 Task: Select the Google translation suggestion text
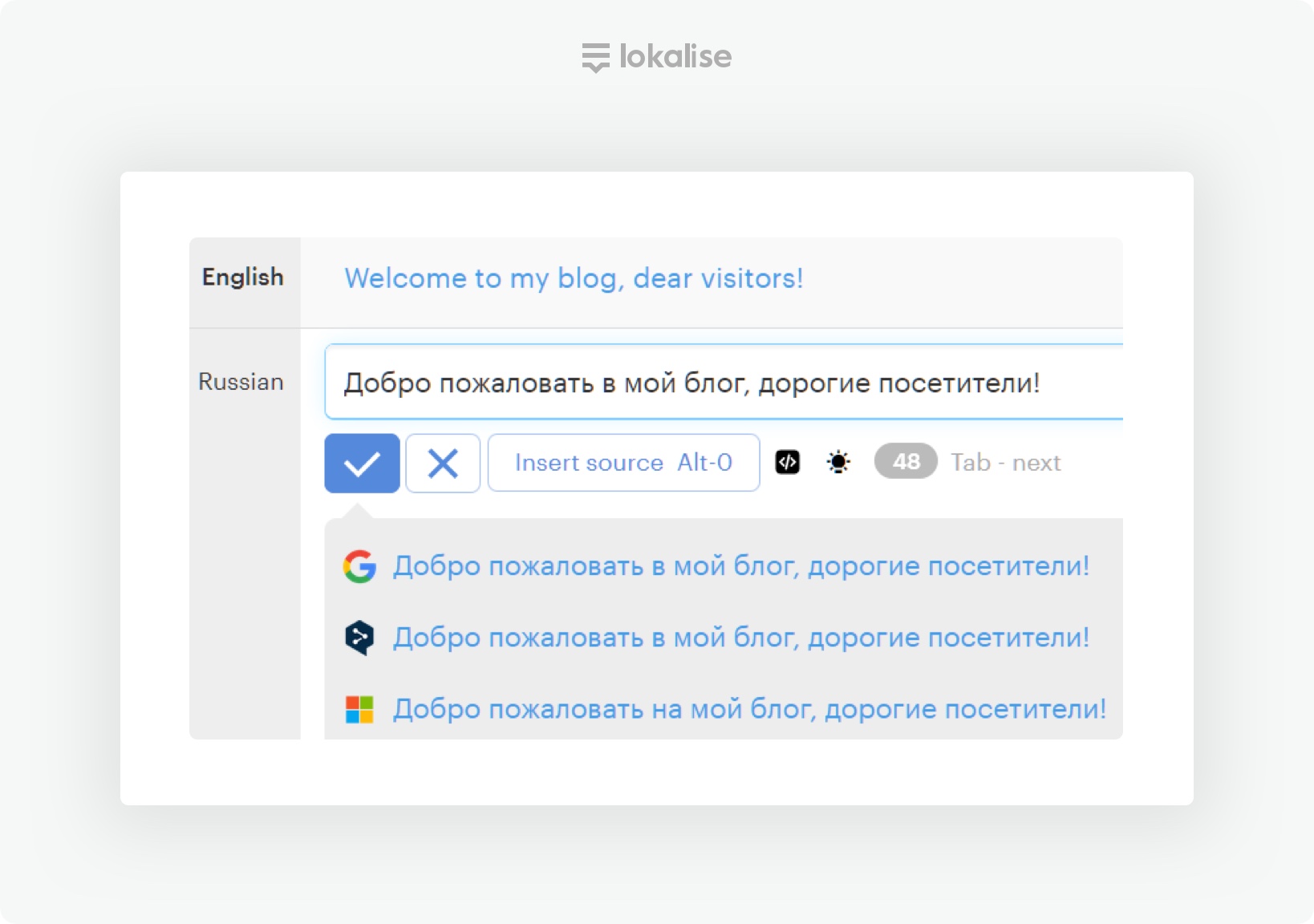pyautogui.click(x=741, y=566)
